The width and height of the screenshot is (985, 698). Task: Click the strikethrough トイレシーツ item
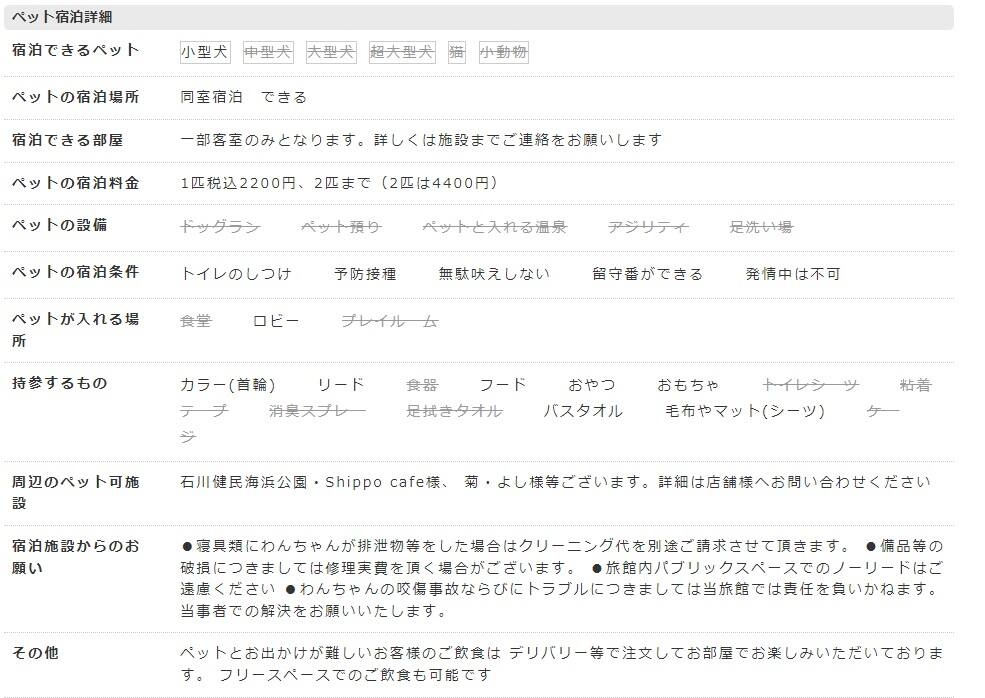coord(810,384)
